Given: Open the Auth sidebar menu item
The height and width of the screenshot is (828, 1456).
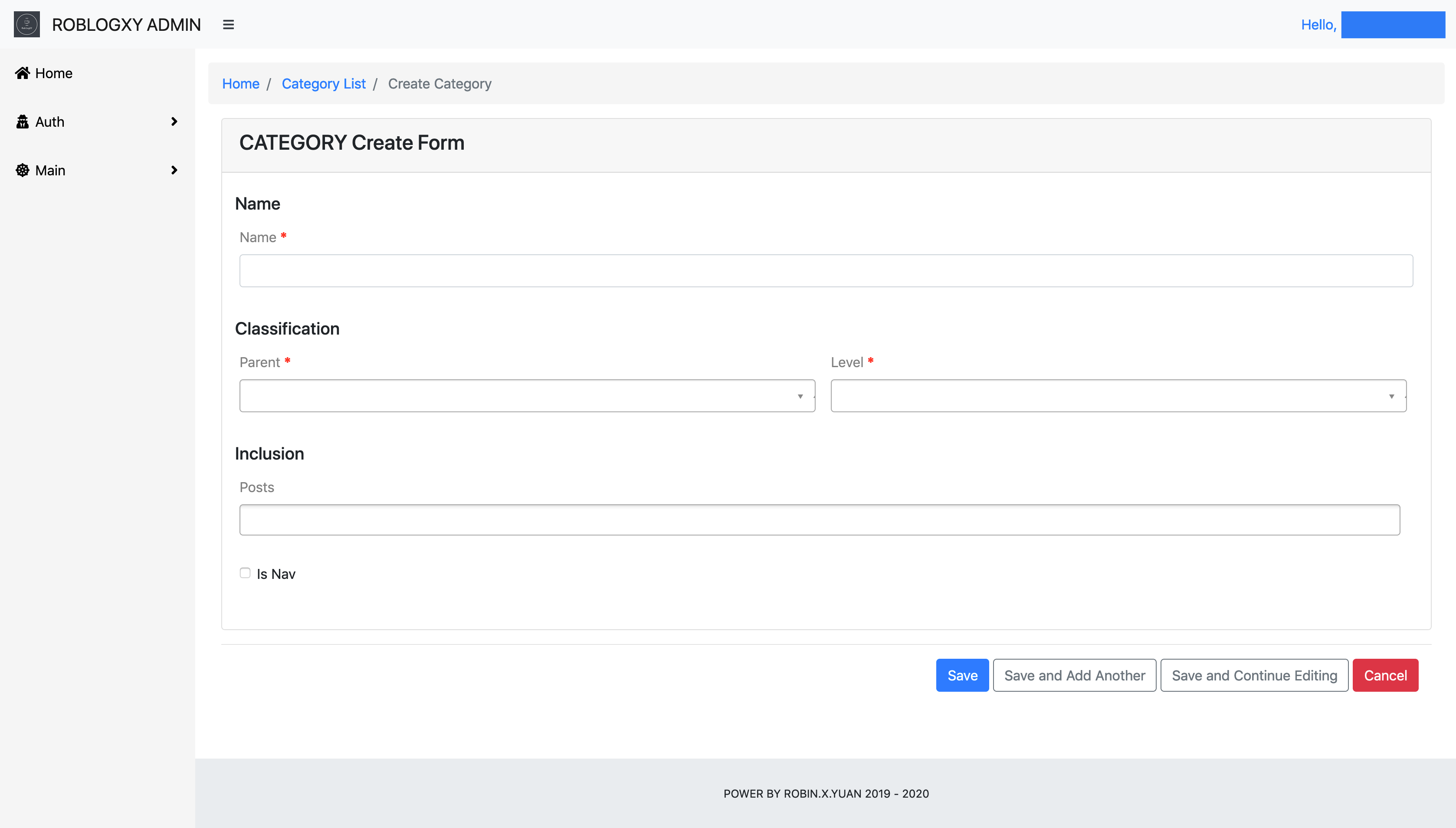Looking at the screenshot, I should tap(50, 122).
